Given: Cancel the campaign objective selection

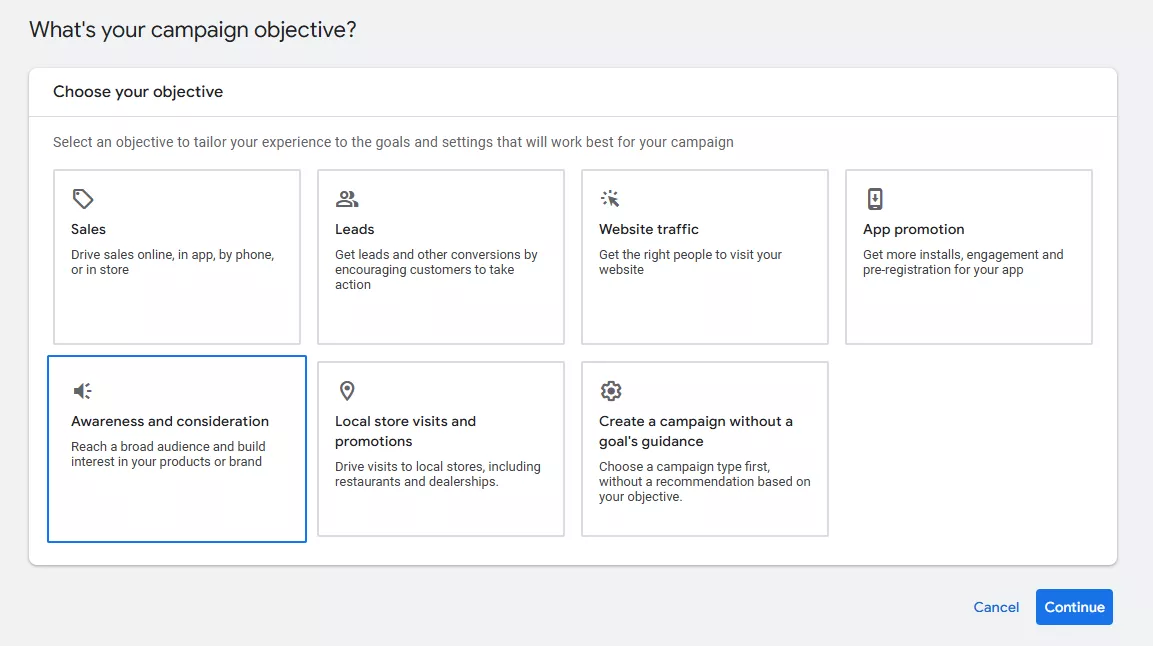Looking at the screenshot, I should pos(996,607).
